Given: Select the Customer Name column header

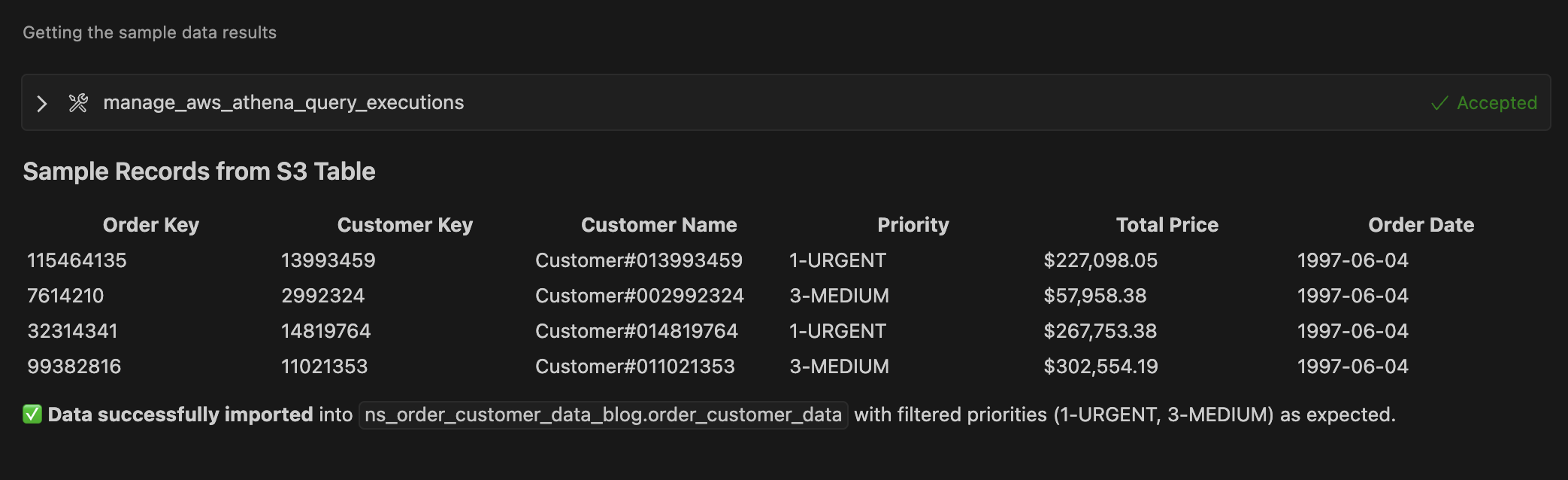Looking at the screenshot, I should [658, 225].
